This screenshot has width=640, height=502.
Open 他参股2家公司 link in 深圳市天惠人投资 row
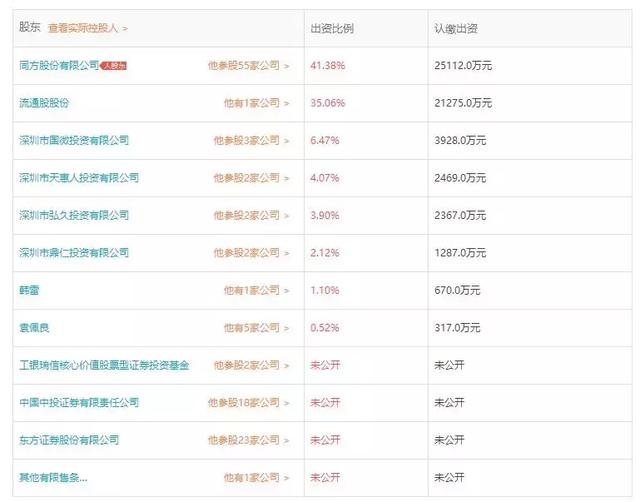coord(251,178)
